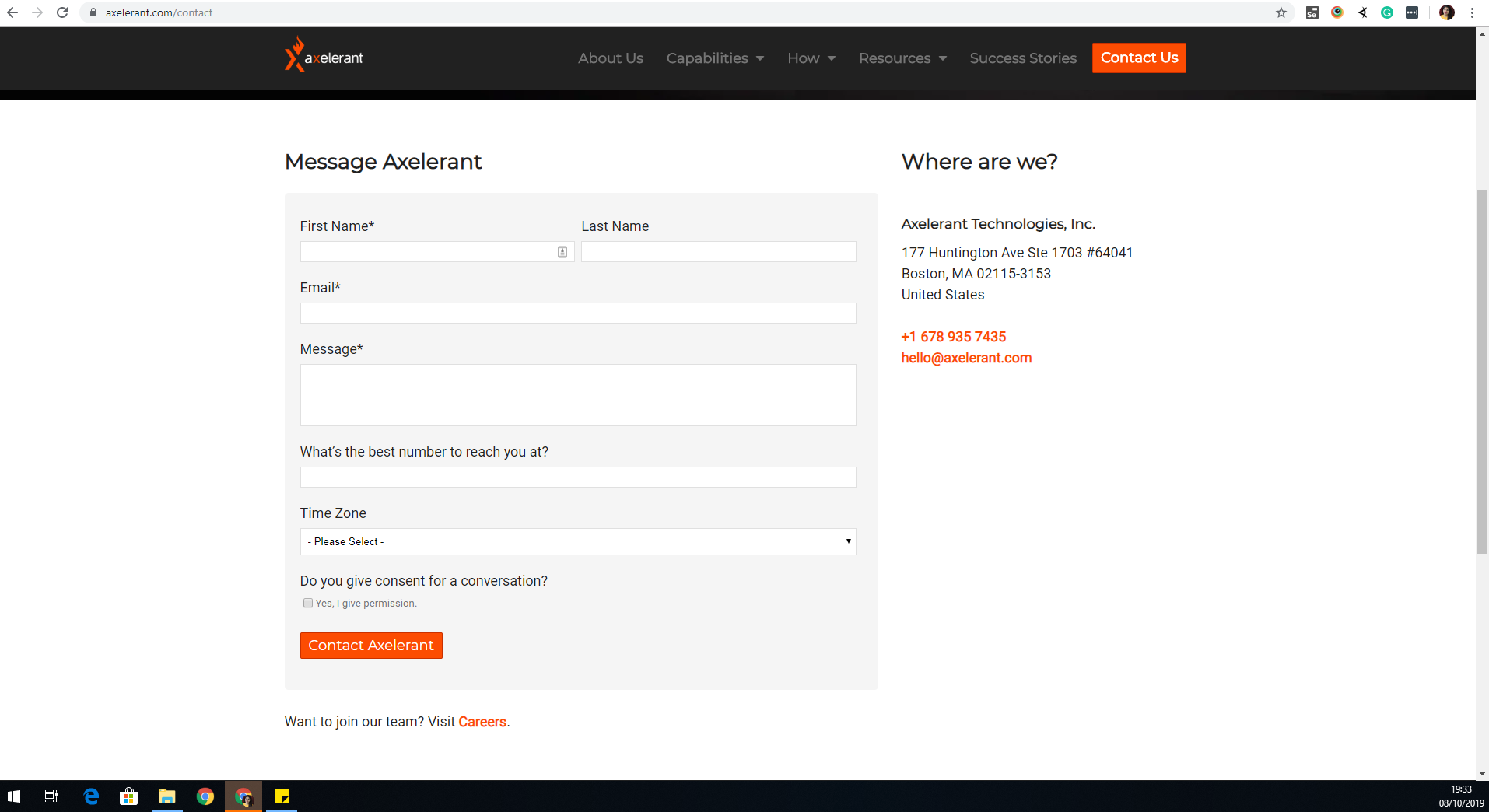
Task: Open the Chrome profile avatar
Action: click(x=1446, y=12)
